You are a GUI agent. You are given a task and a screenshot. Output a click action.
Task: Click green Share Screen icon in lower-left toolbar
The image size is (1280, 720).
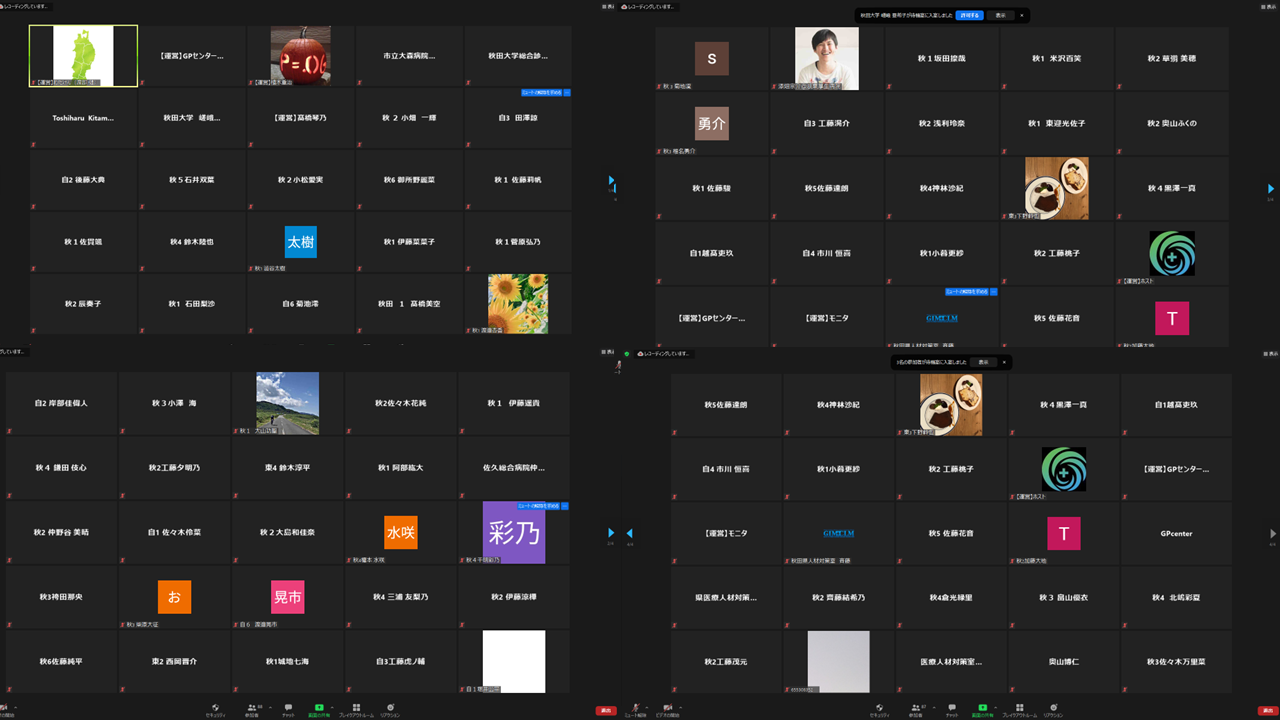[319, 709]
